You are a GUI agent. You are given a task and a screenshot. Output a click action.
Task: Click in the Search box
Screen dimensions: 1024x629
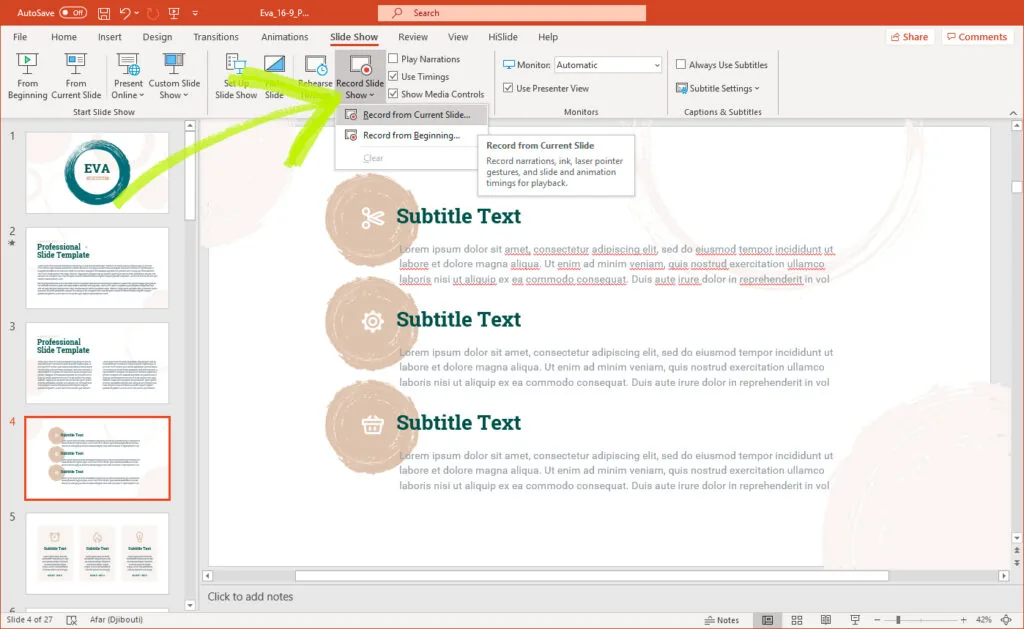point(512,12)
